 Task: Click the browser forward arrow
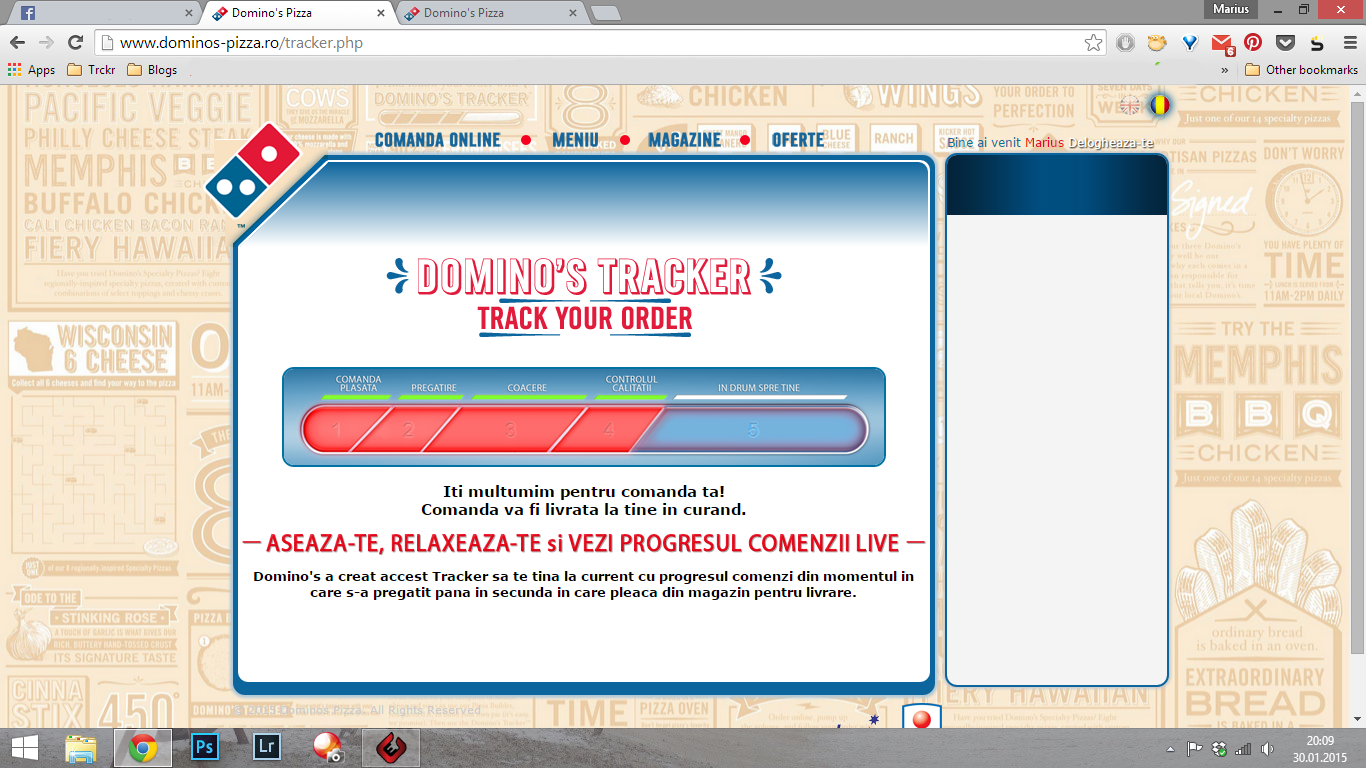tap(46, 43)
